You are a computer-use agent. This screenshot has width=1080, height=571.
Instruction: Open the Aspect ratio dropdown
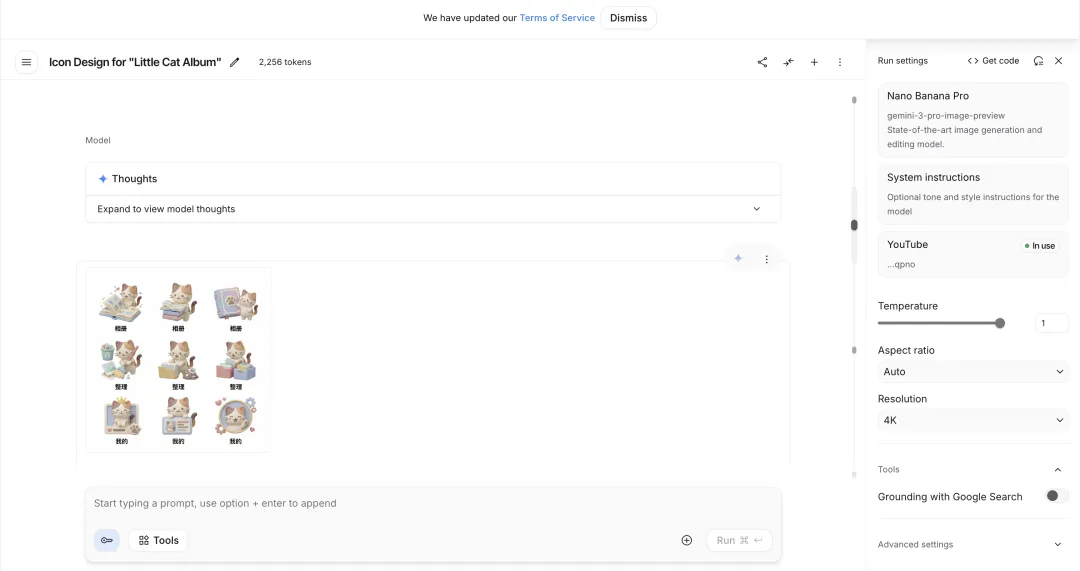point(973,372)
